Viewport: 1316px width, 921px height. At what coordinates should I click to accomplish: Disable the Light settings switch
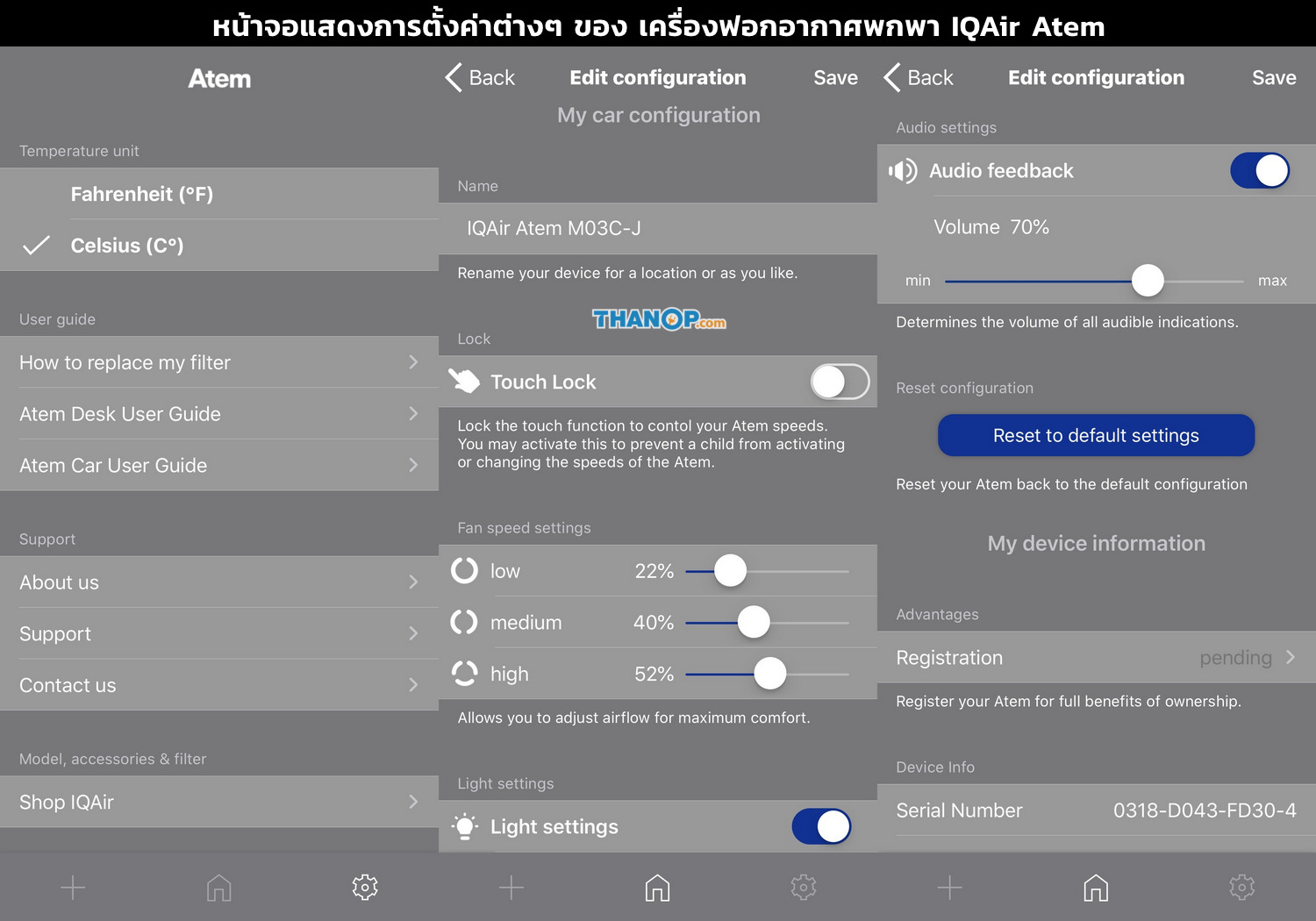tap(821, 826)
